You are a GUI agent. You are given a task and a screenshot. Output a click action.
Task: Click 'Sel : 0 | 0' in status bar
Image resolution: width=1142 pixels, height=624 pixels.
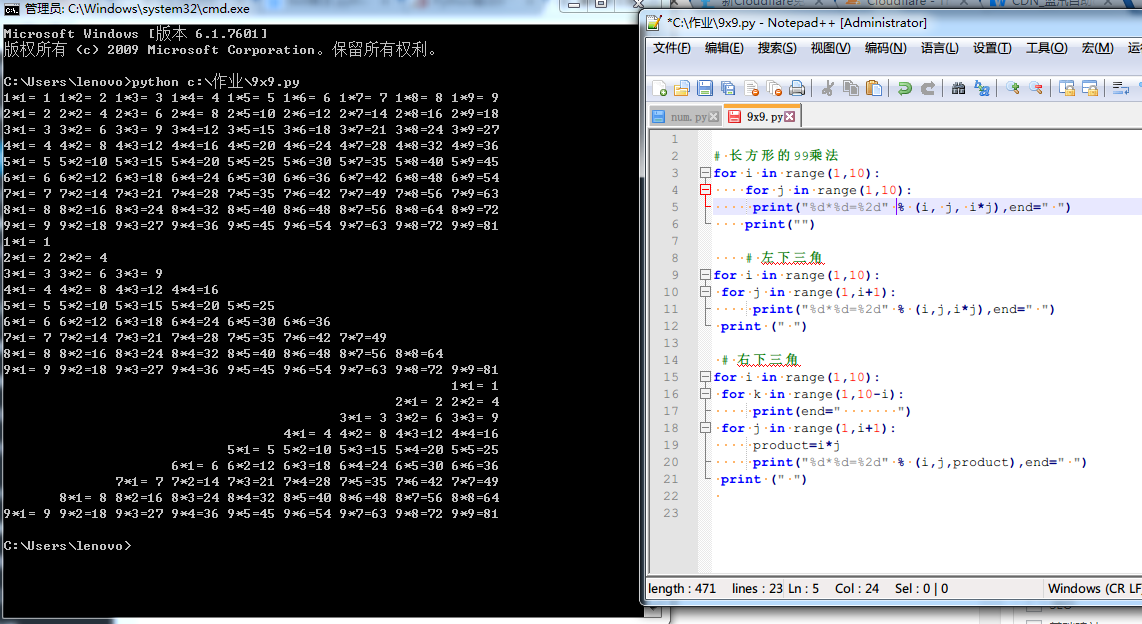click(x=921, y=588)
